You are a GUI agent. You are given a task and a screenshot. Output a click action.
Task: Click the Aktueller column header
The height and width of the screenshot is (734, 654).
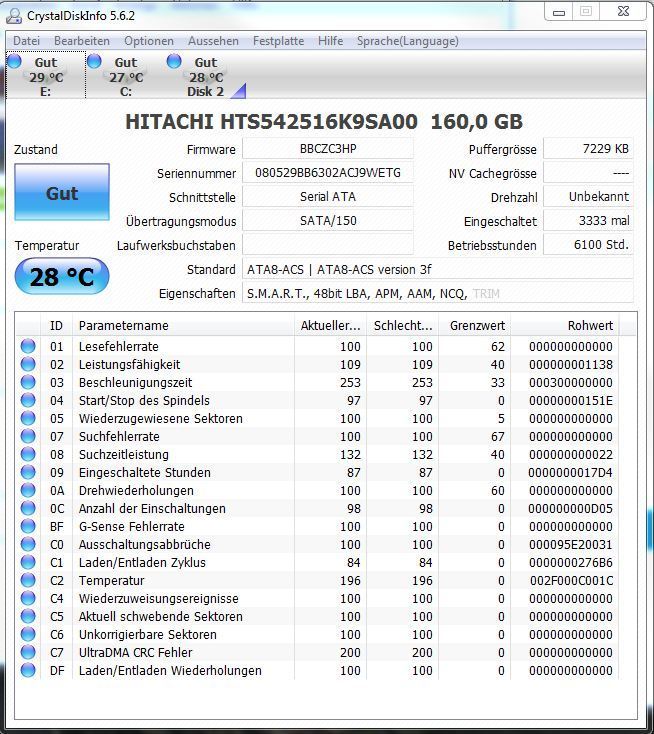[331, 325]
